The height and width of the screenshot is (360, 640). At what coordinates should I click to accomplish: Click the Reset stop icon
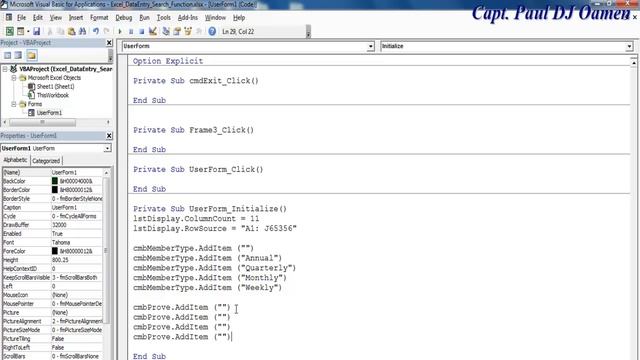pyautogui.click(x=141, y=31)
